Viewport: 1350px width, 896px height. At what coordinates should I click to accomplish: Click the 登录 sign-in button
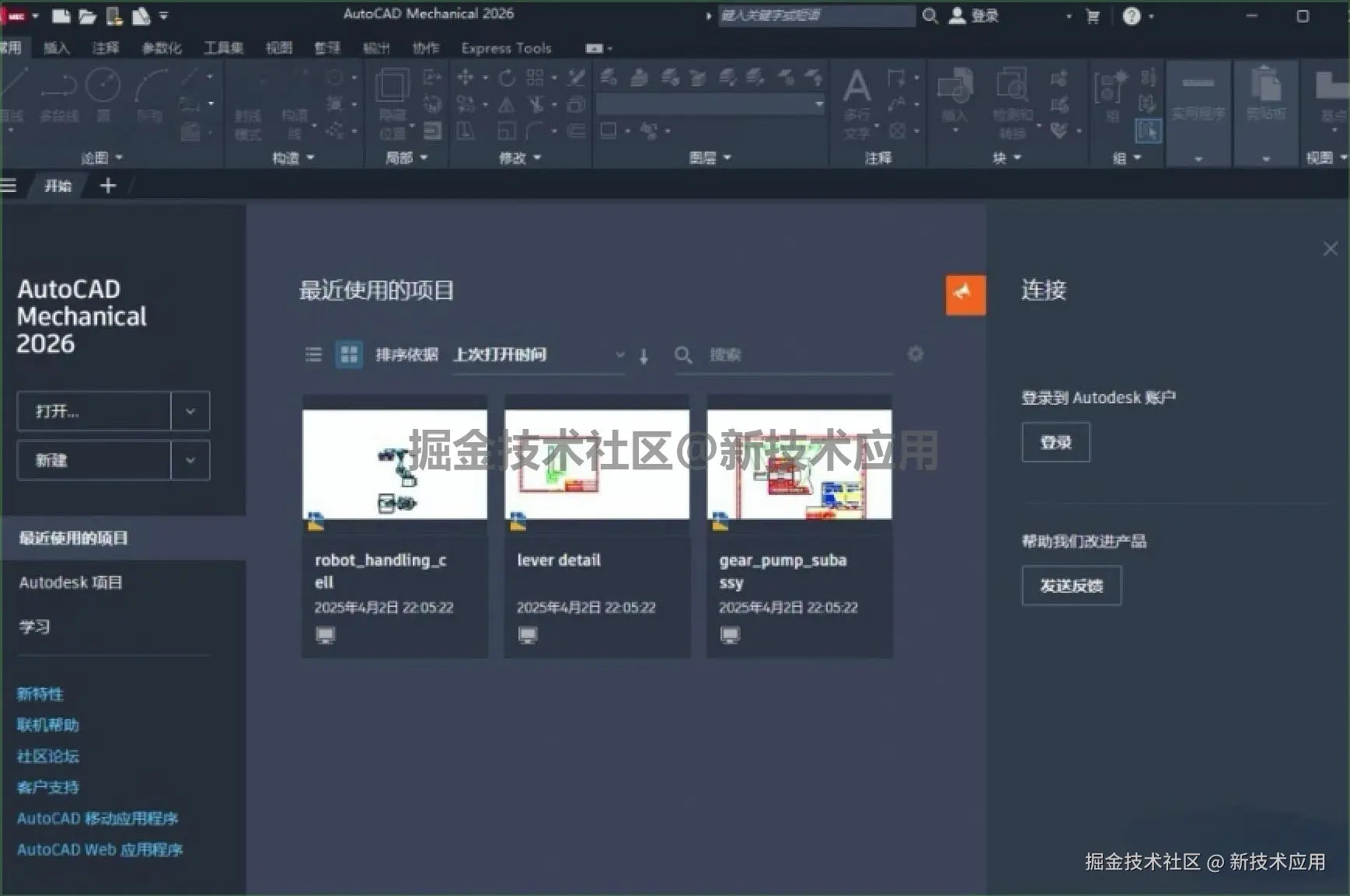[x=1055, y=441]
